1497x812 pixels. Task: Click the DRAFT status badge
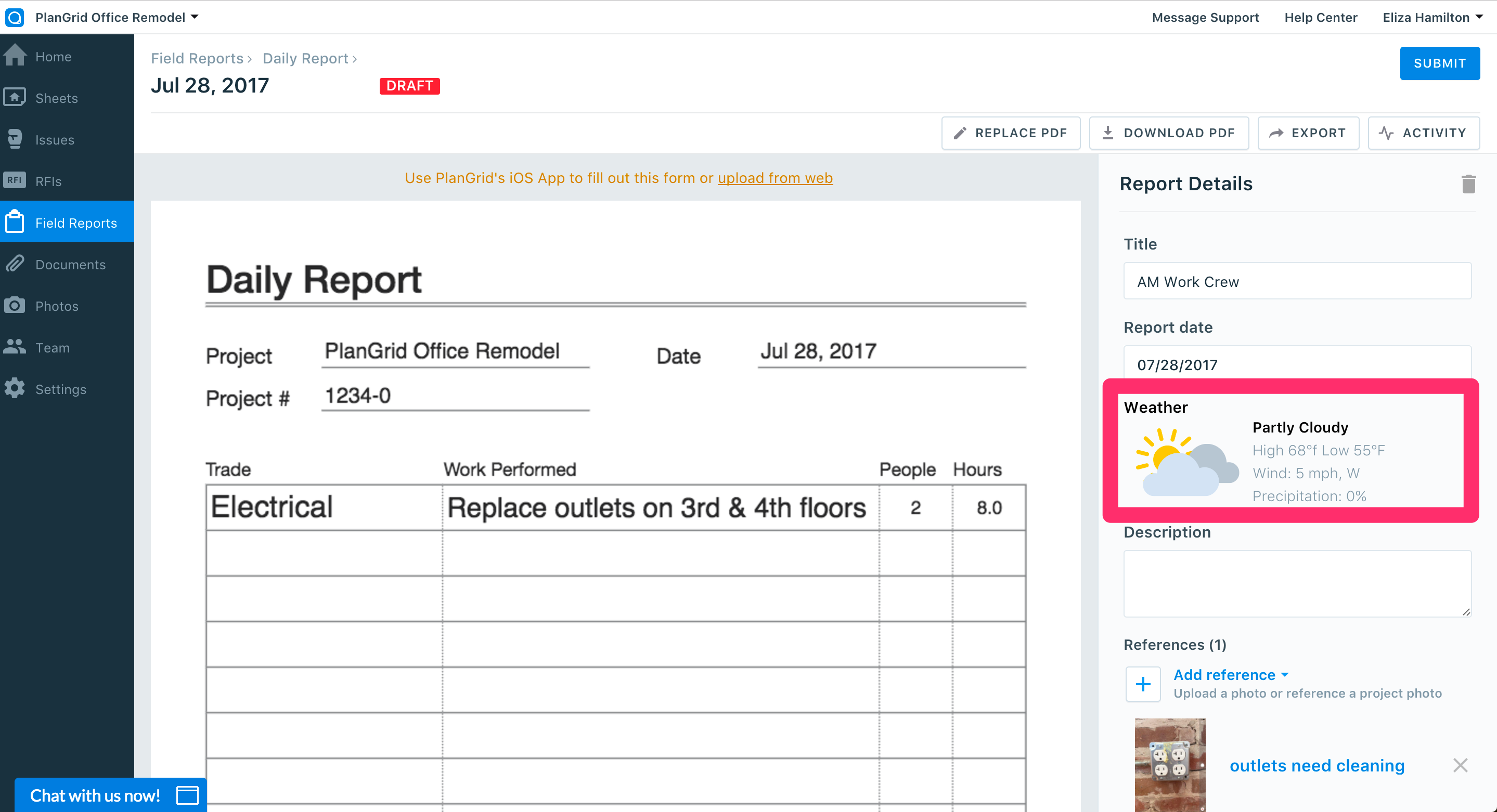(410, 86)
